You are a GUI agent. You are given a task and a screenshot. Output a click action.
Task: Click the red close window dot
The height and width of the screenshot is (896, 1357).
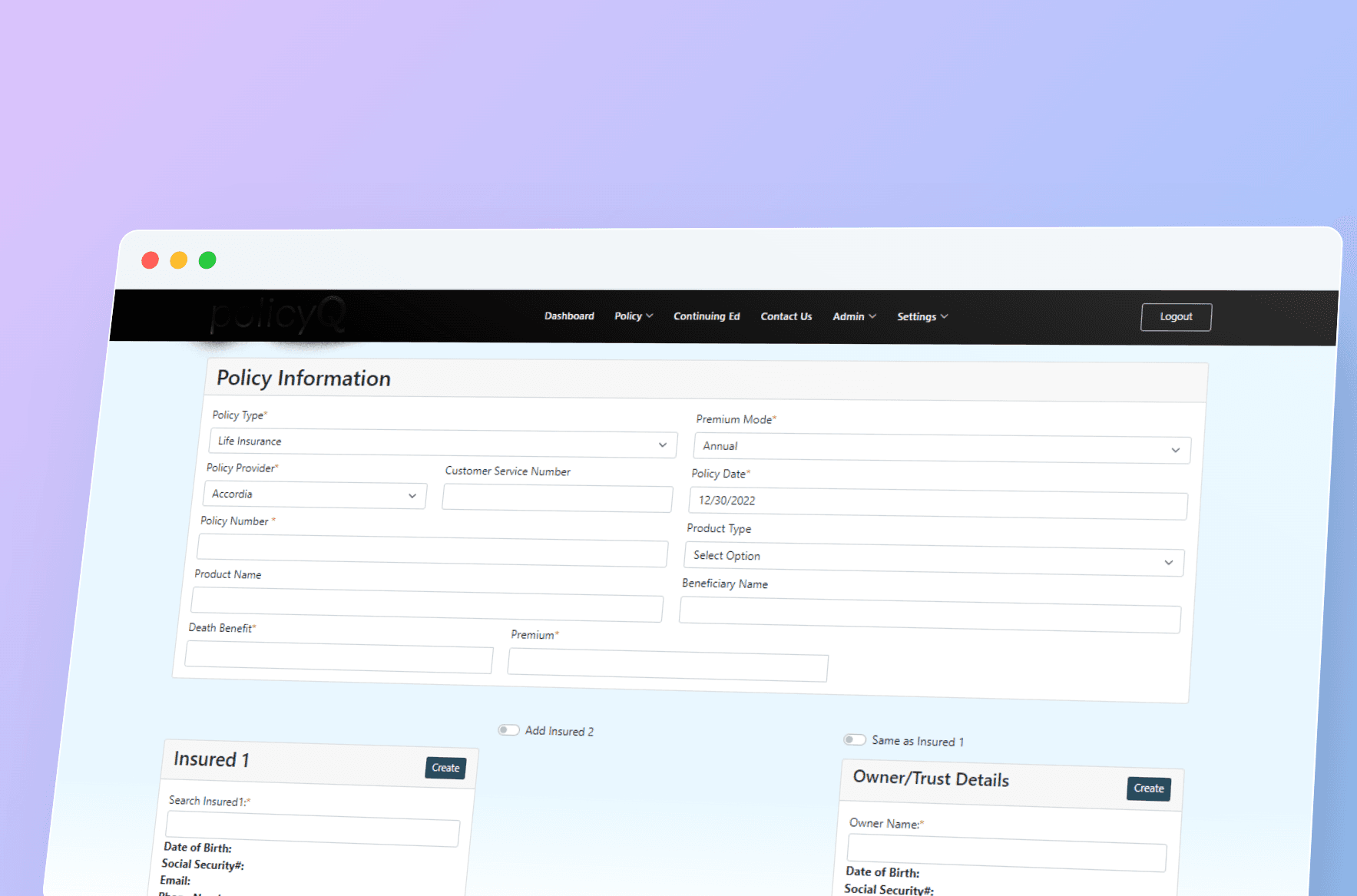point(151,260)
